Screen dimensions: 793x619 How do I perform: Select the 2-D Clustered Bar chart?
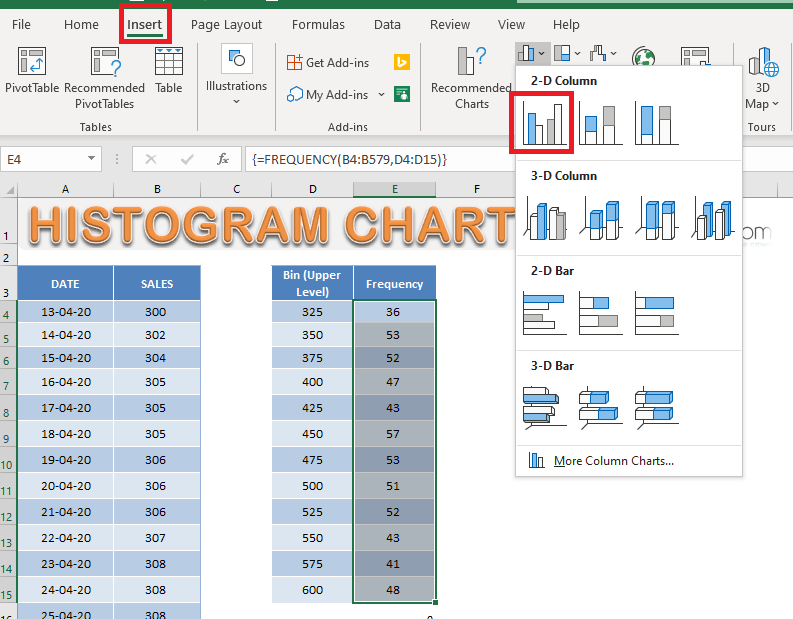(x=545, y=313)
